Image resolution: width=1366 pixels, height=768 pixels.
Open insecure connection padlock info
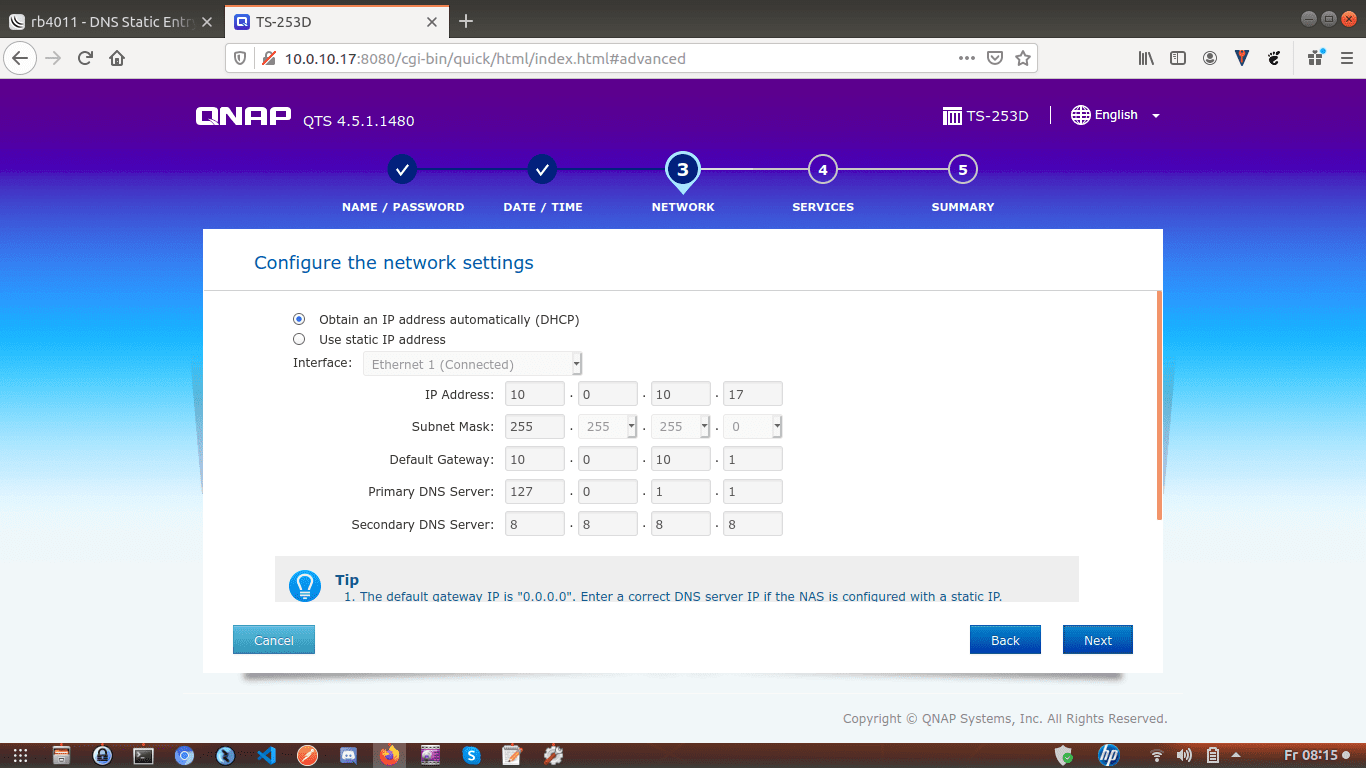tap(268, 58)
